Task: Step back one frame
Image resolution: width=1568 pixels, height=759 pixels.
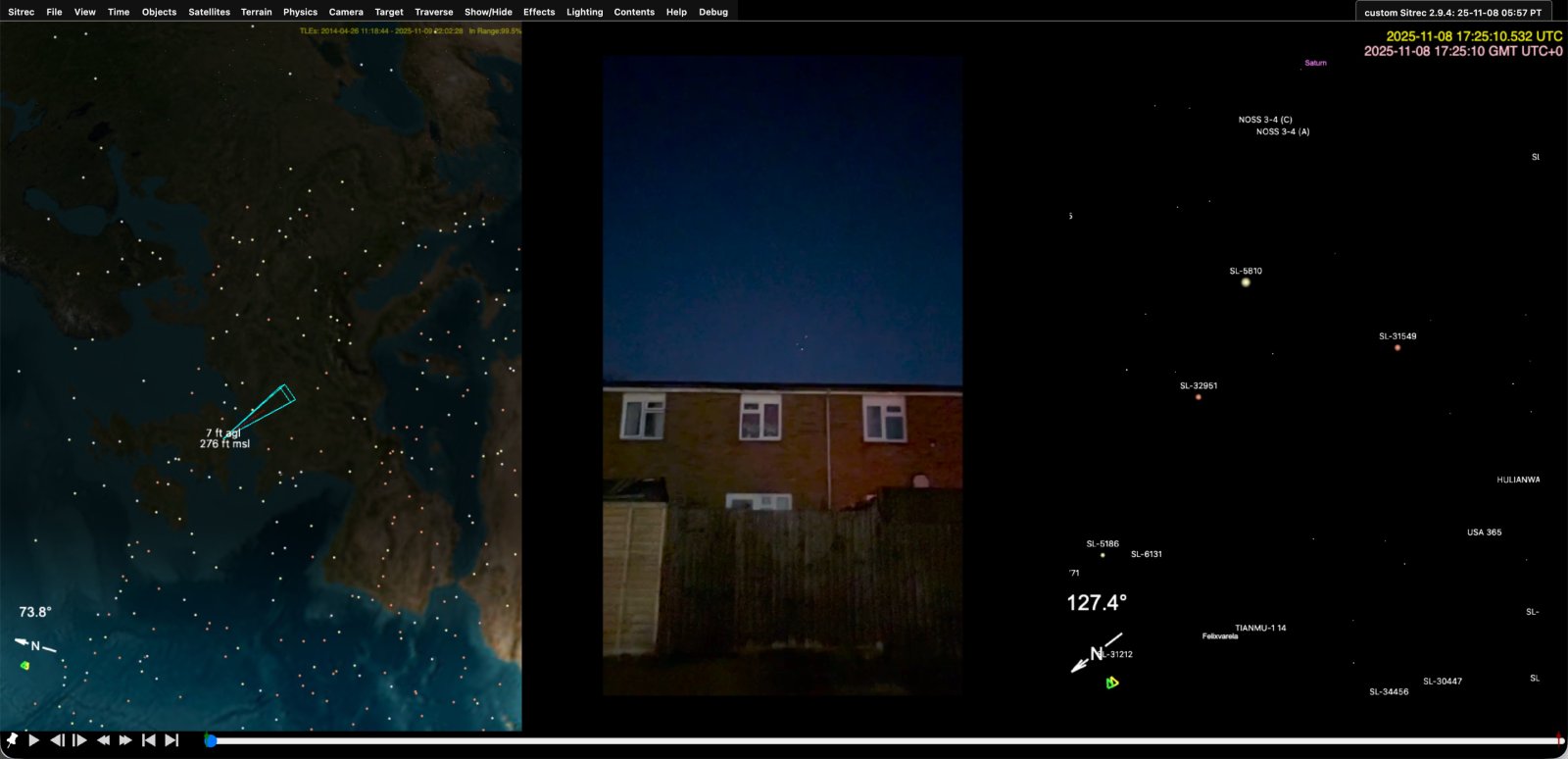Action: (x=57, y=740)
